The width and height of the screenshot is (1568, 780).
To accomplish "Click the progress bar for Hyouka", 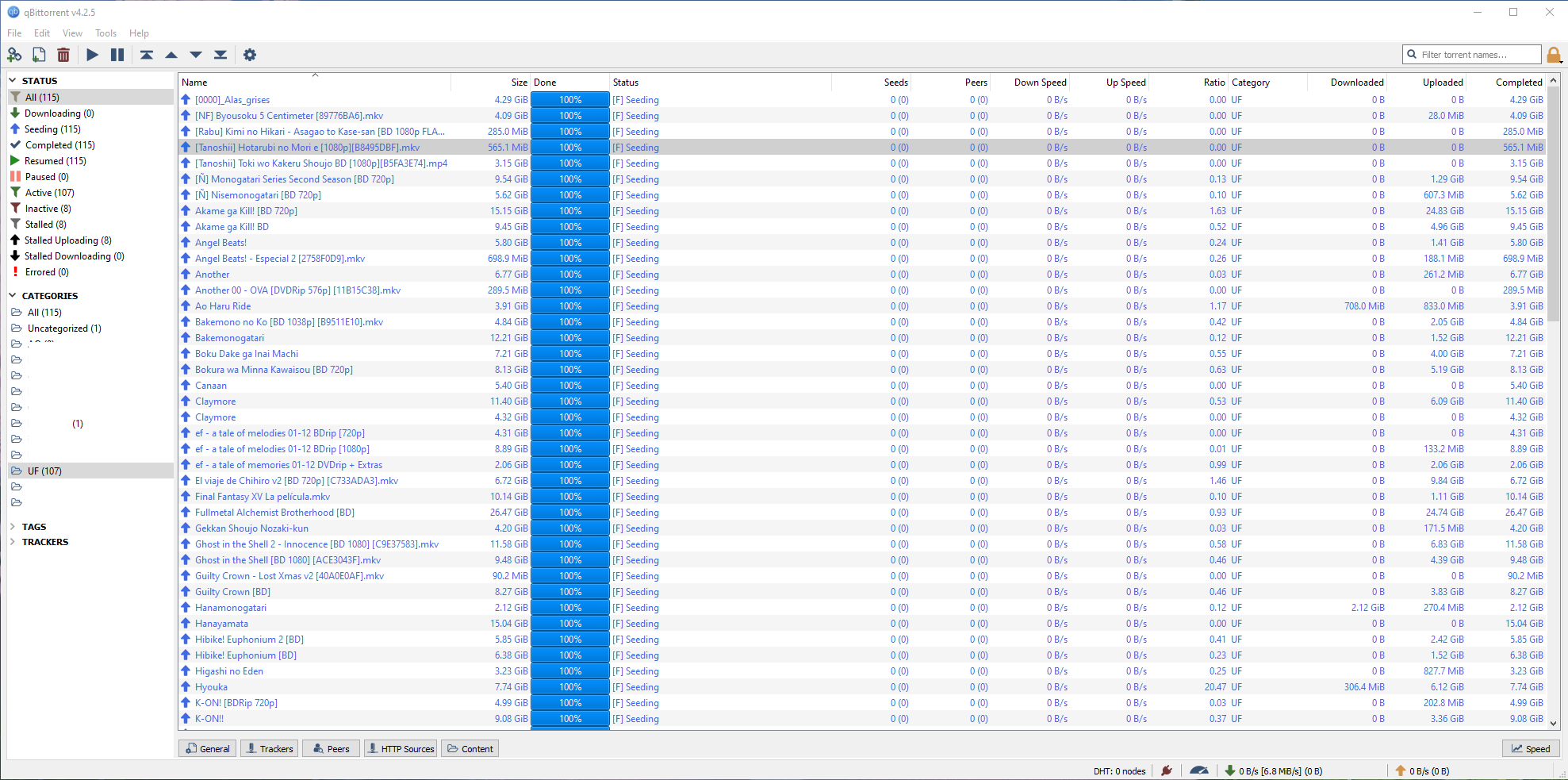I will [x=570, y=687].
